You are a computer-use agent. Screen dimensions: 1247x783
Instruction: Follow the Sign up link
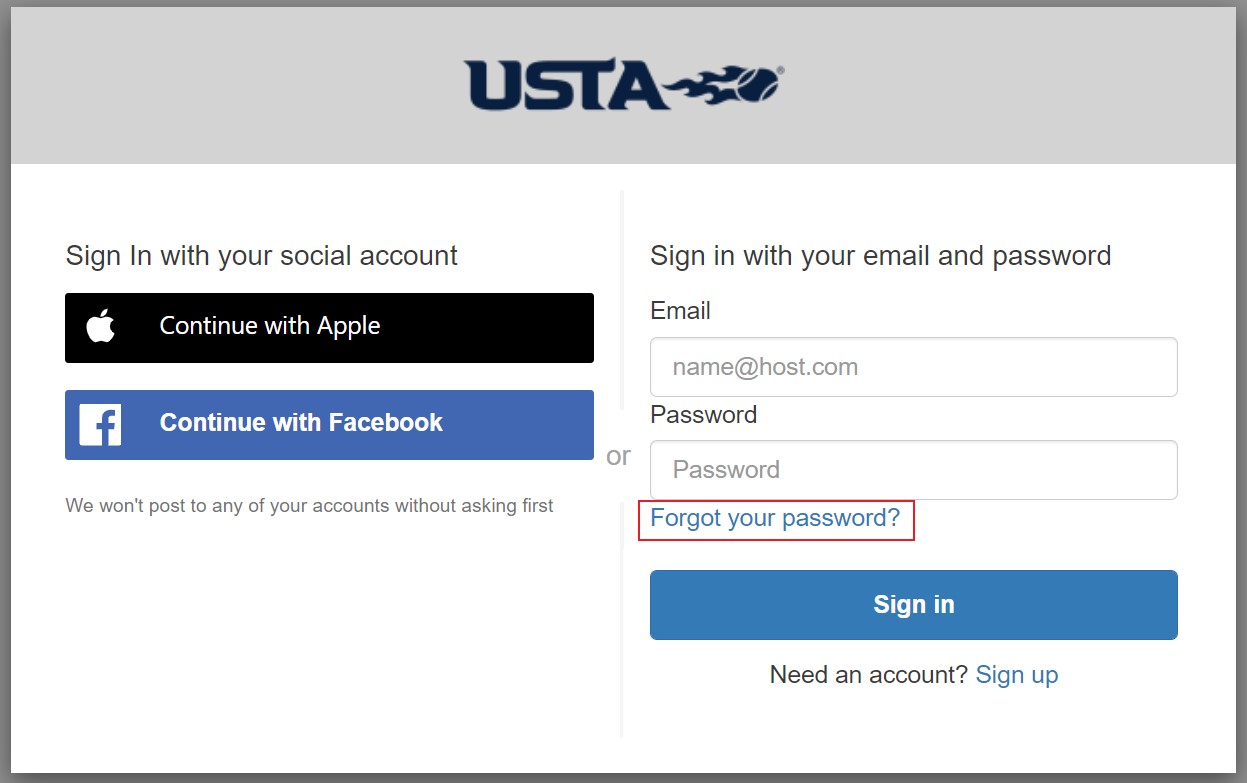tap(1017, 675)
